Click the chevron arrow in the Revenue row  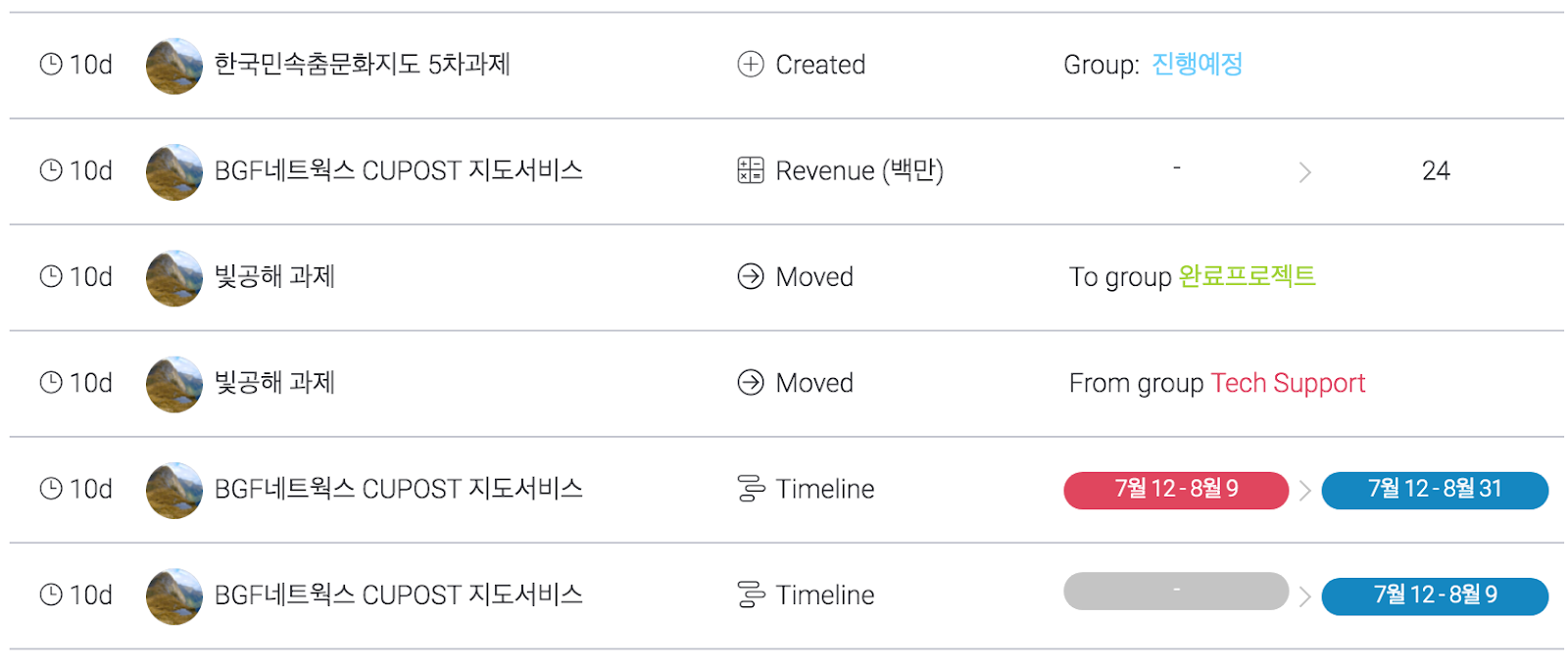click(1304, 172)
